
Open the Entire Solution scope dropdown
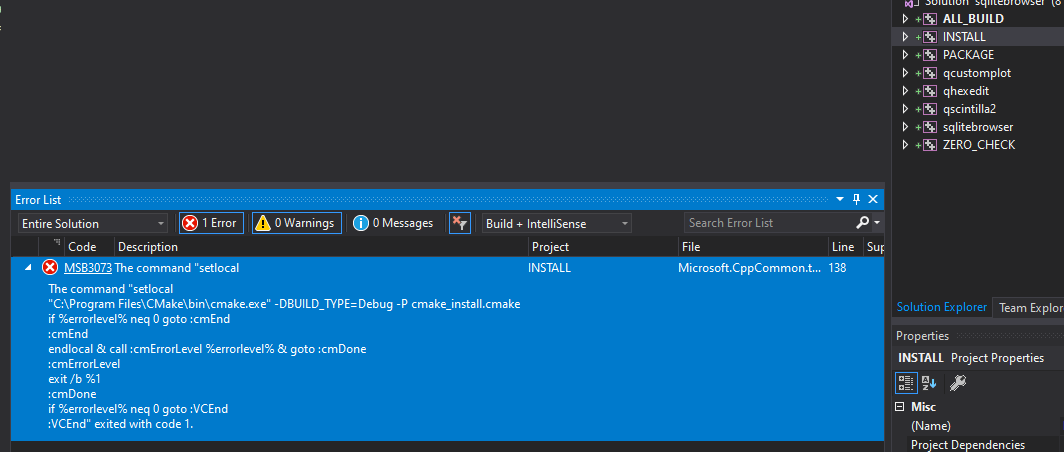pyautogui.click(x=92, y=223)
